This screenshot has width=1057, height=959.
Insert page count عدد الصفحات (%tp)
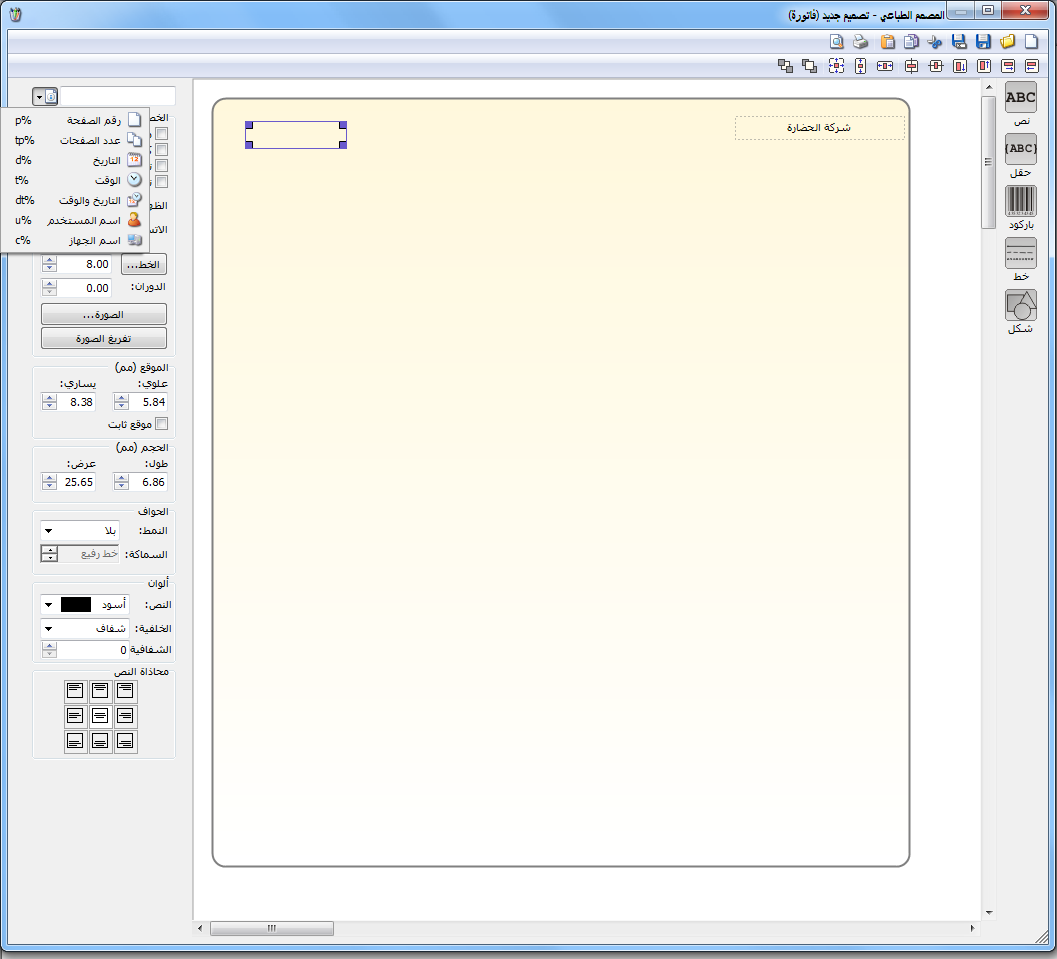point(75,140)
